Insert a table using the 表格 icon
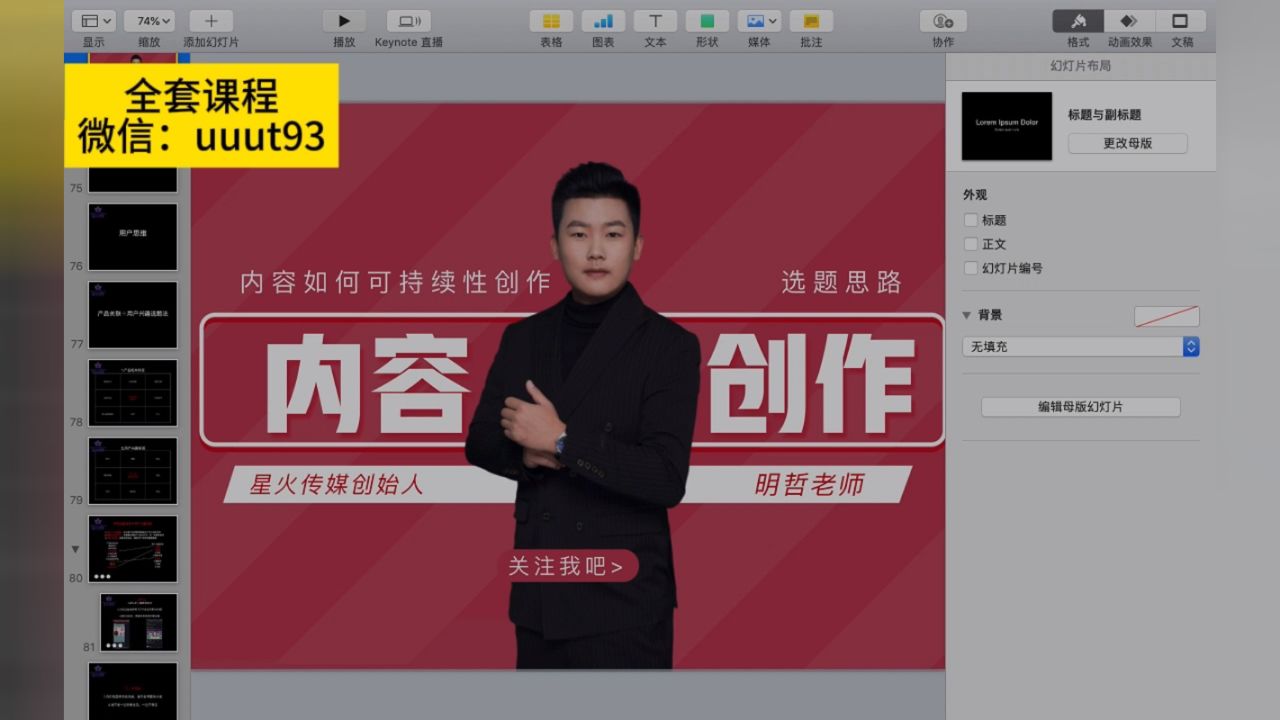The width and height of the screenshot is (1280, 720). (550, 20)
